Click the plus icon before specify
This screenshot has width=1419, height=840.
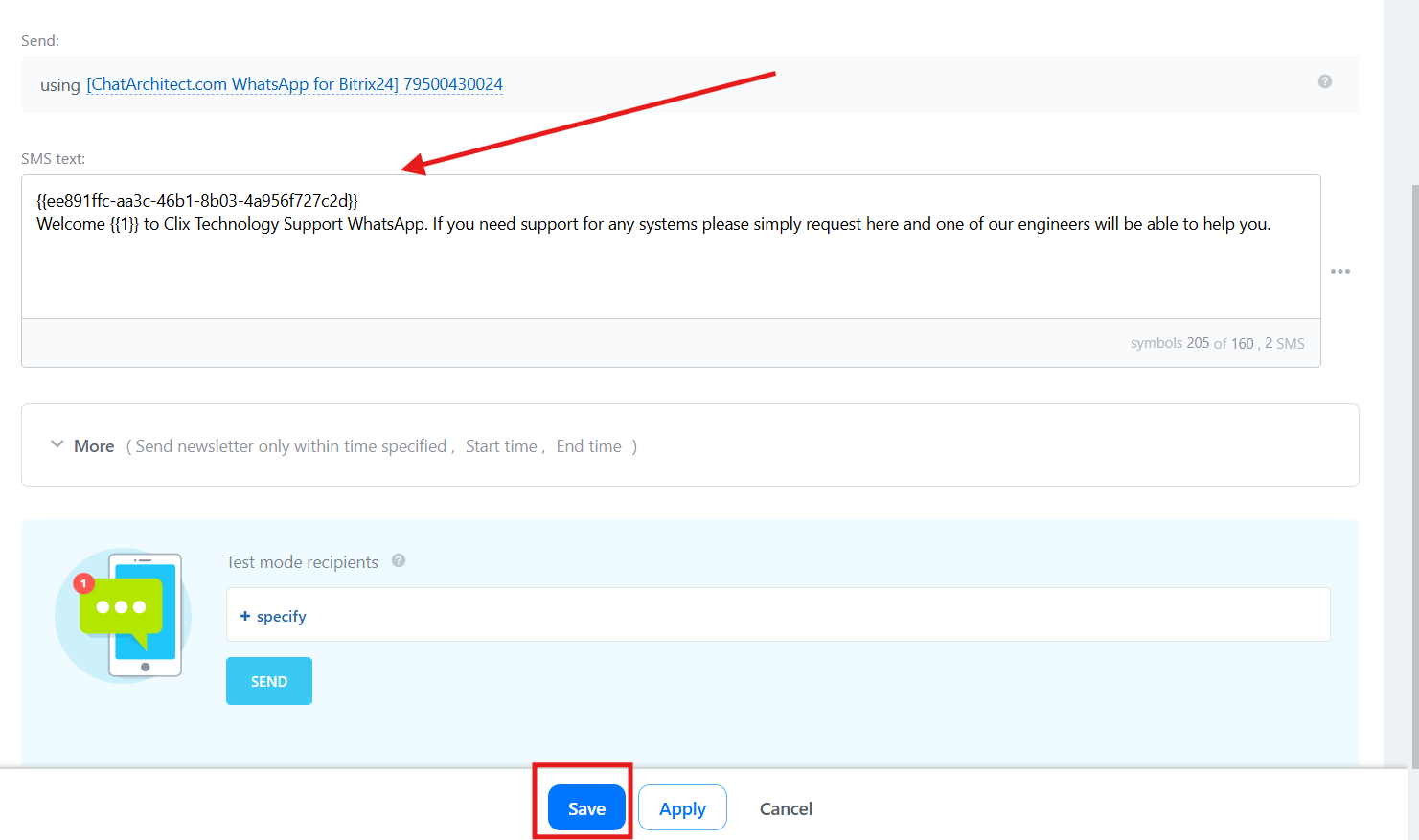click(x=245, y=616)
